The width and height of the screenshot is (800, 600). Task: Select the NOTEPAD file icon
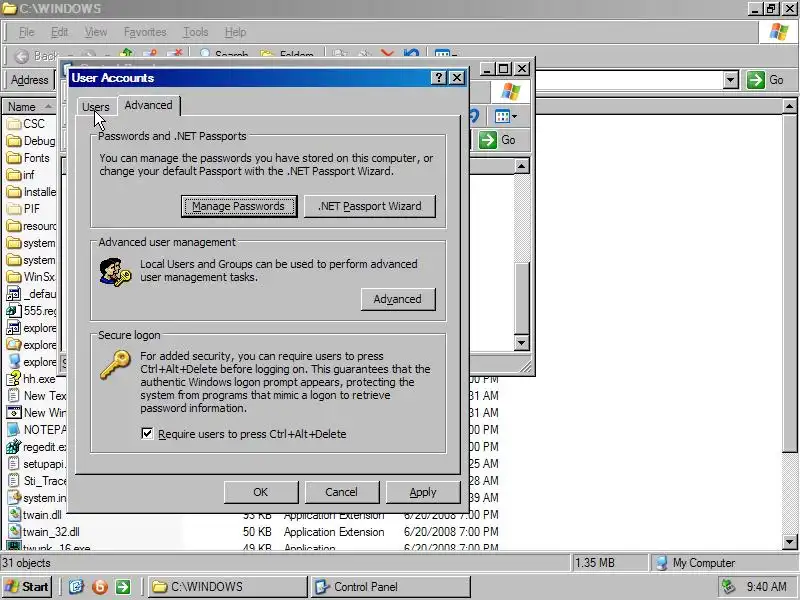tap(13, 430)
